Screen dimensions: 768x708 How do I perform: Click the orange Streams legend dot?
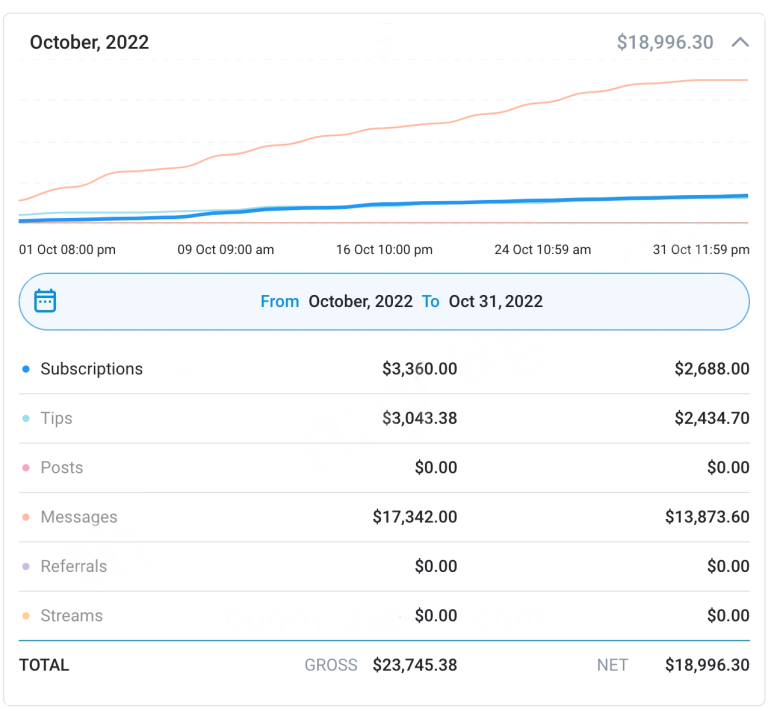tap(26, 616)
